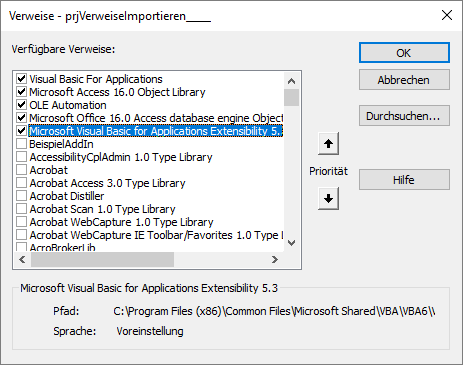
Task: Check Acrobat WebCapture 1.0 Type Library
Action: point(22,222)
